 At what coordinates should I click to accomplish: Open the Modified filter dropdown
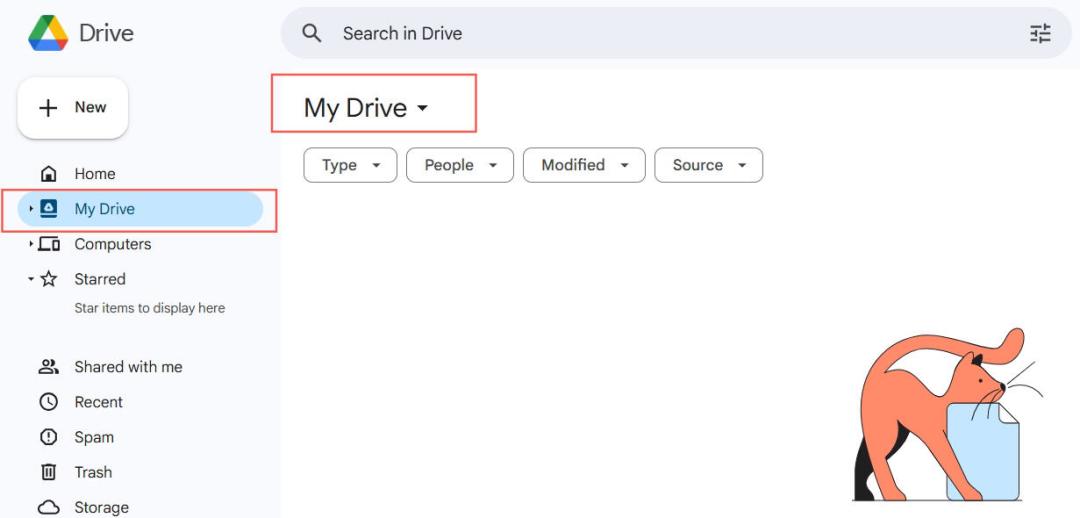tap(584, 165)
